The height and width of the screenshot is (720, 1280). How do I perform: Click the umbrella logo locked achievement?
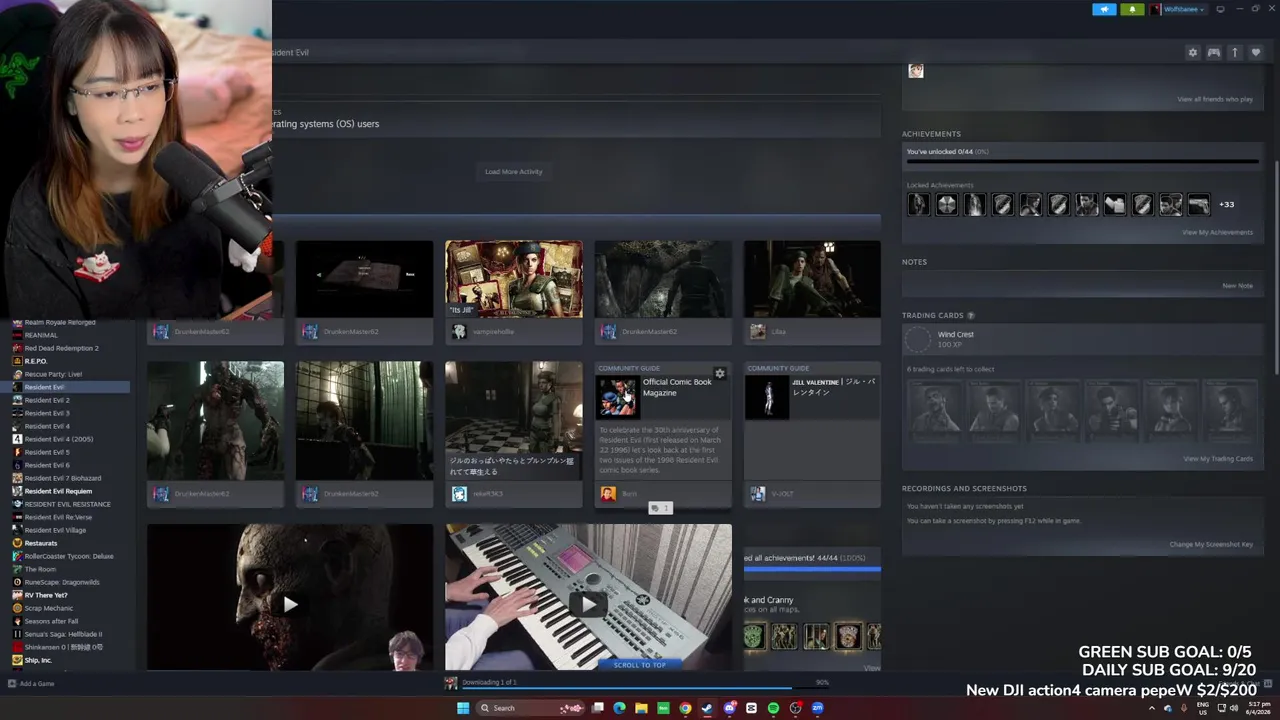(946, 204)
